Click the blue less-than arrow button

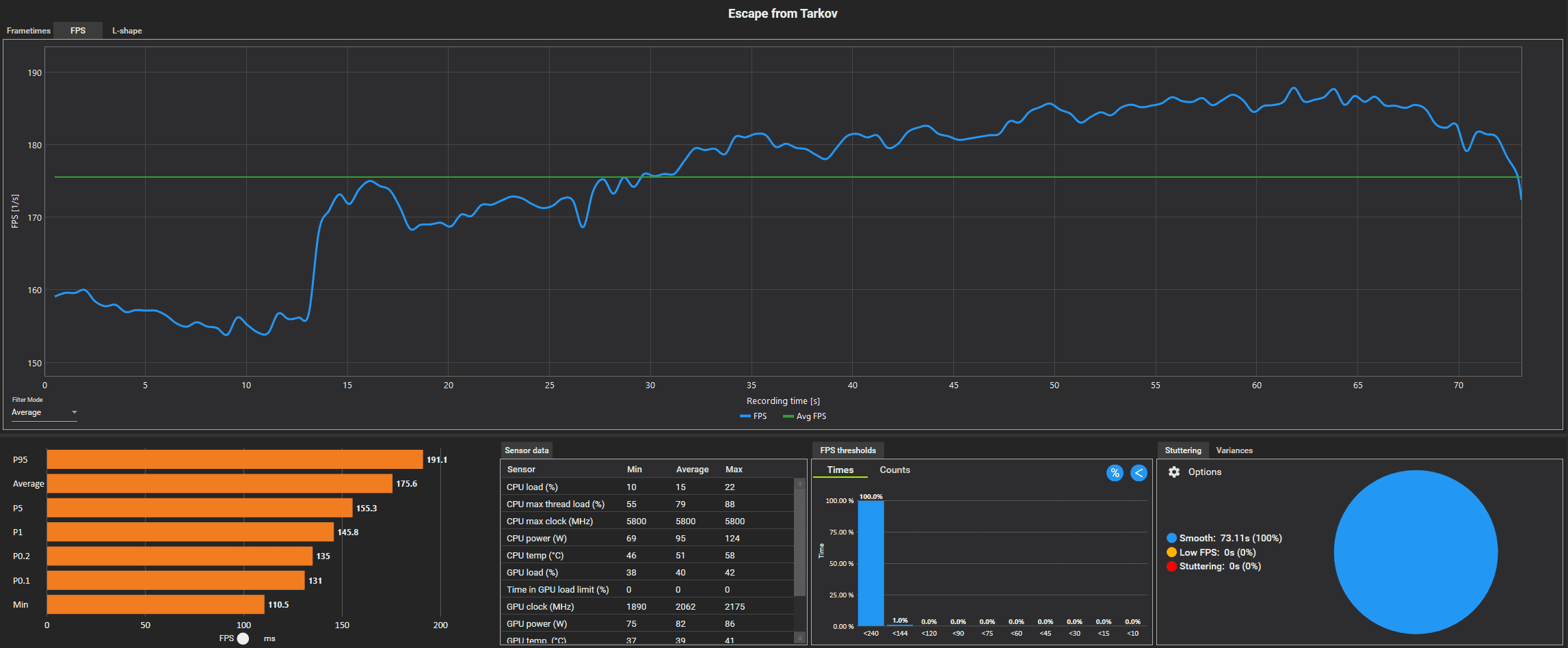(x=1139, y=472)
